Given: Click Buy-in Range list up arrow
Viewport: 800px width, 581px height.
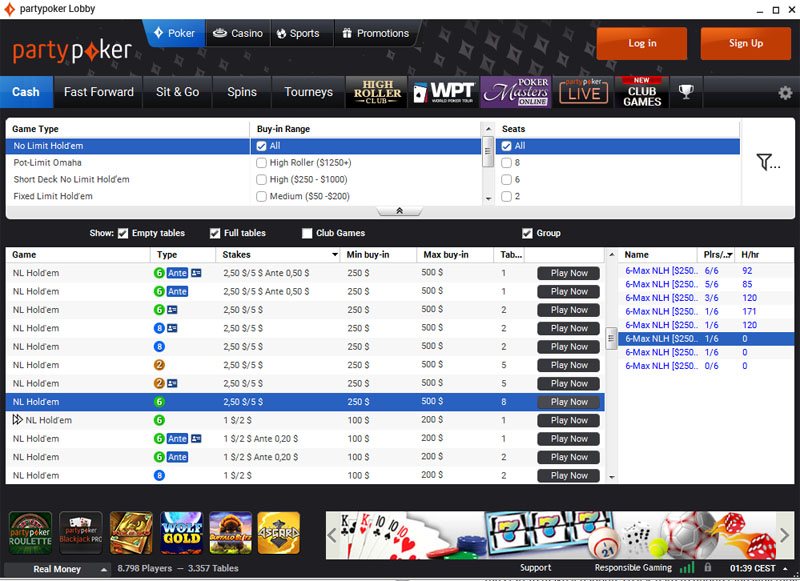Looking at the screenshot, I should click(488, 129).
